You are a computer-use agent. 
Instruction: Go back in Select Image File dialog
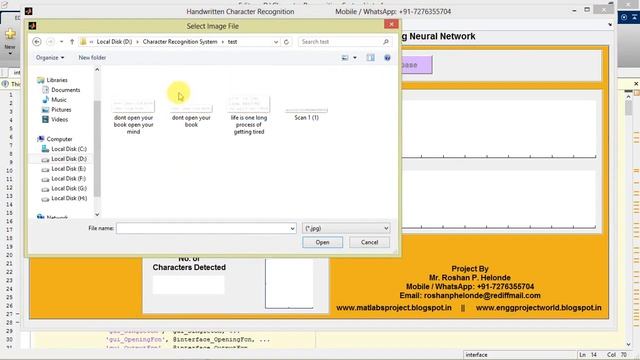pyautogui.click(x=37, y=42)
